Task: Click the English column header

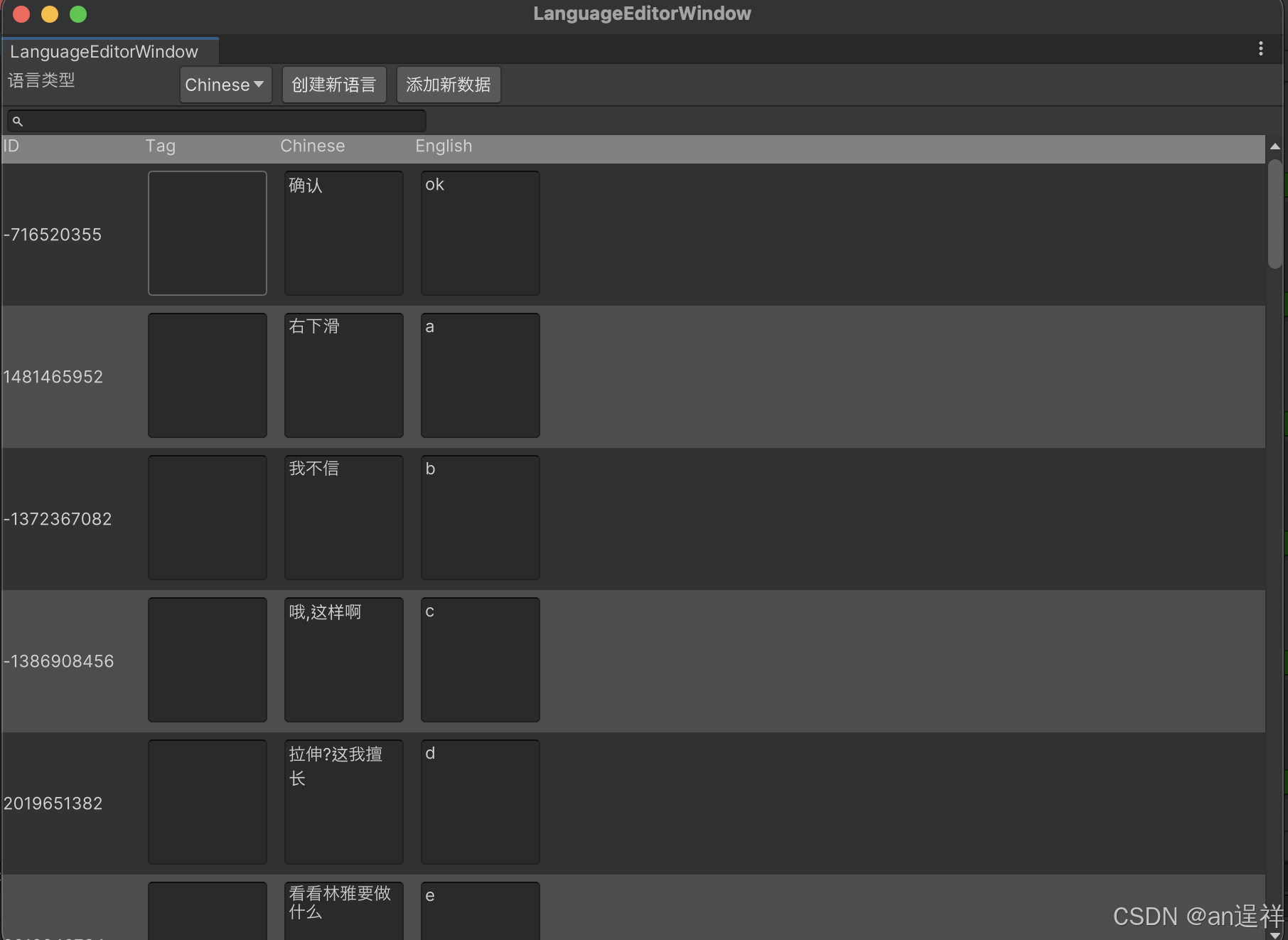Action: pyautogui.click(x=443, y=146)
